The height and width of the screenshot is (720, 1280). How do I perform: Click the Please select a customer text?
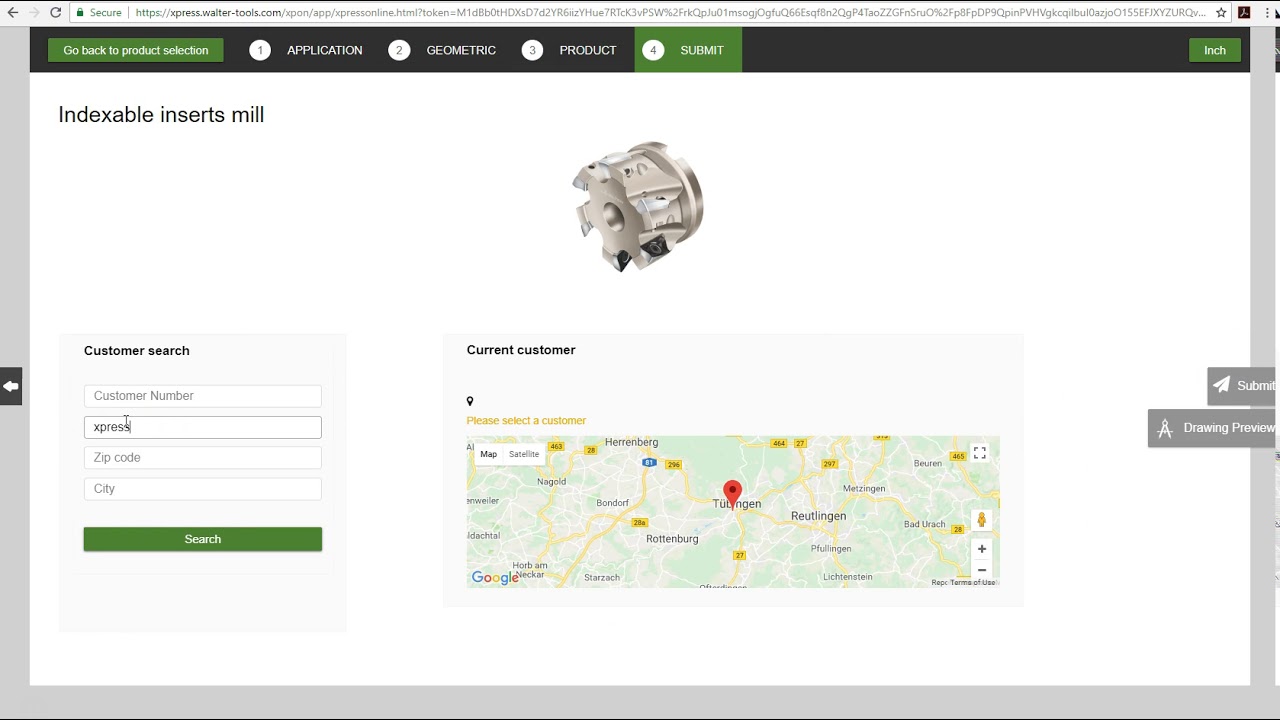point(526,421)
